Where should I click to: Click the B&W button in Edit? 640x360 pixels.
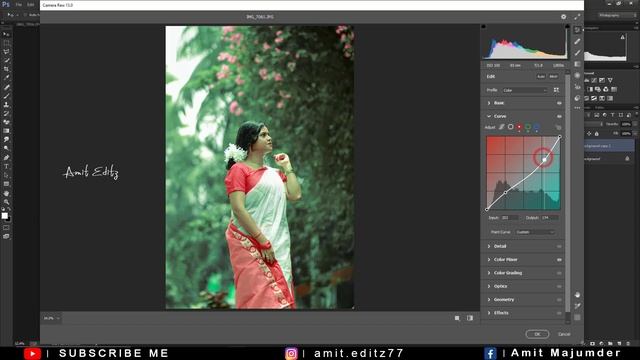tap(553, 76)
